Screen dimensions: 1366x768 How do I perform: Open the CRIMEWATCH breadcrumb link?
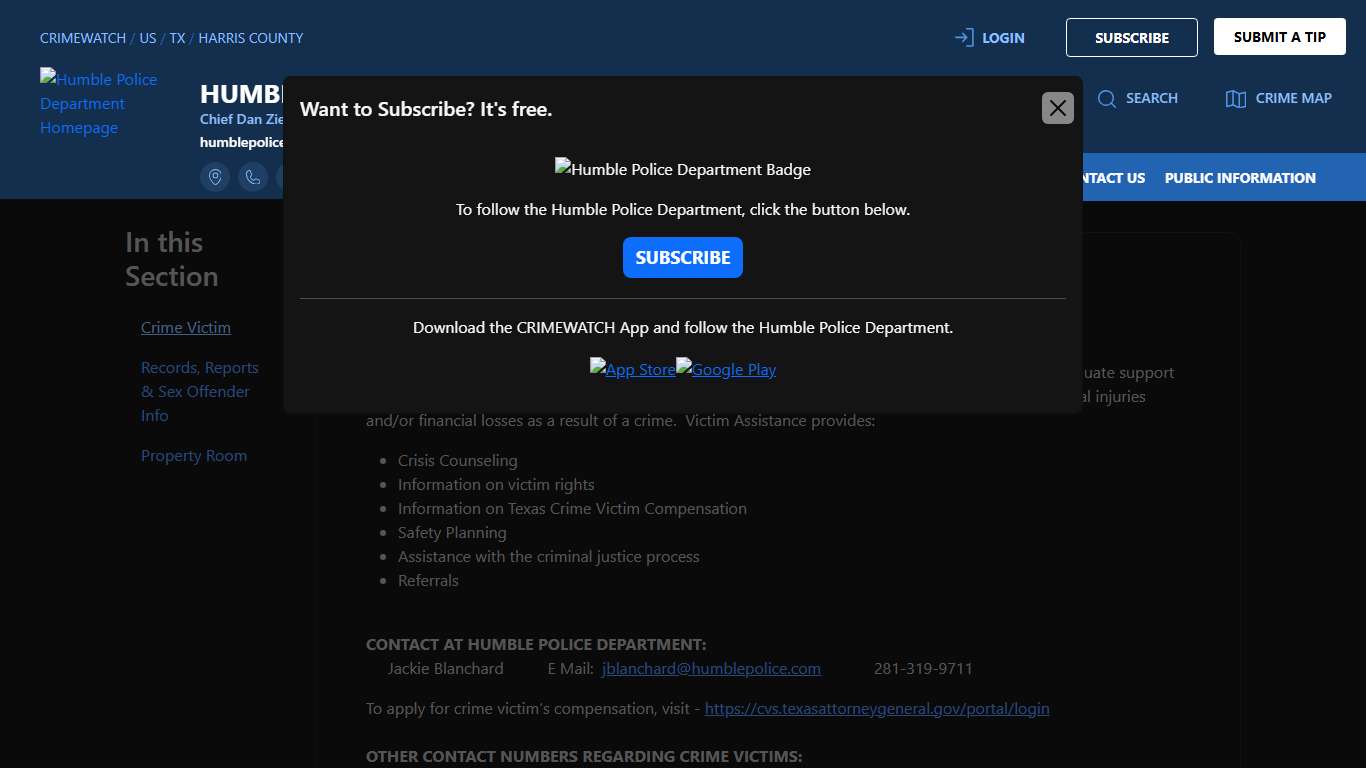83,38
